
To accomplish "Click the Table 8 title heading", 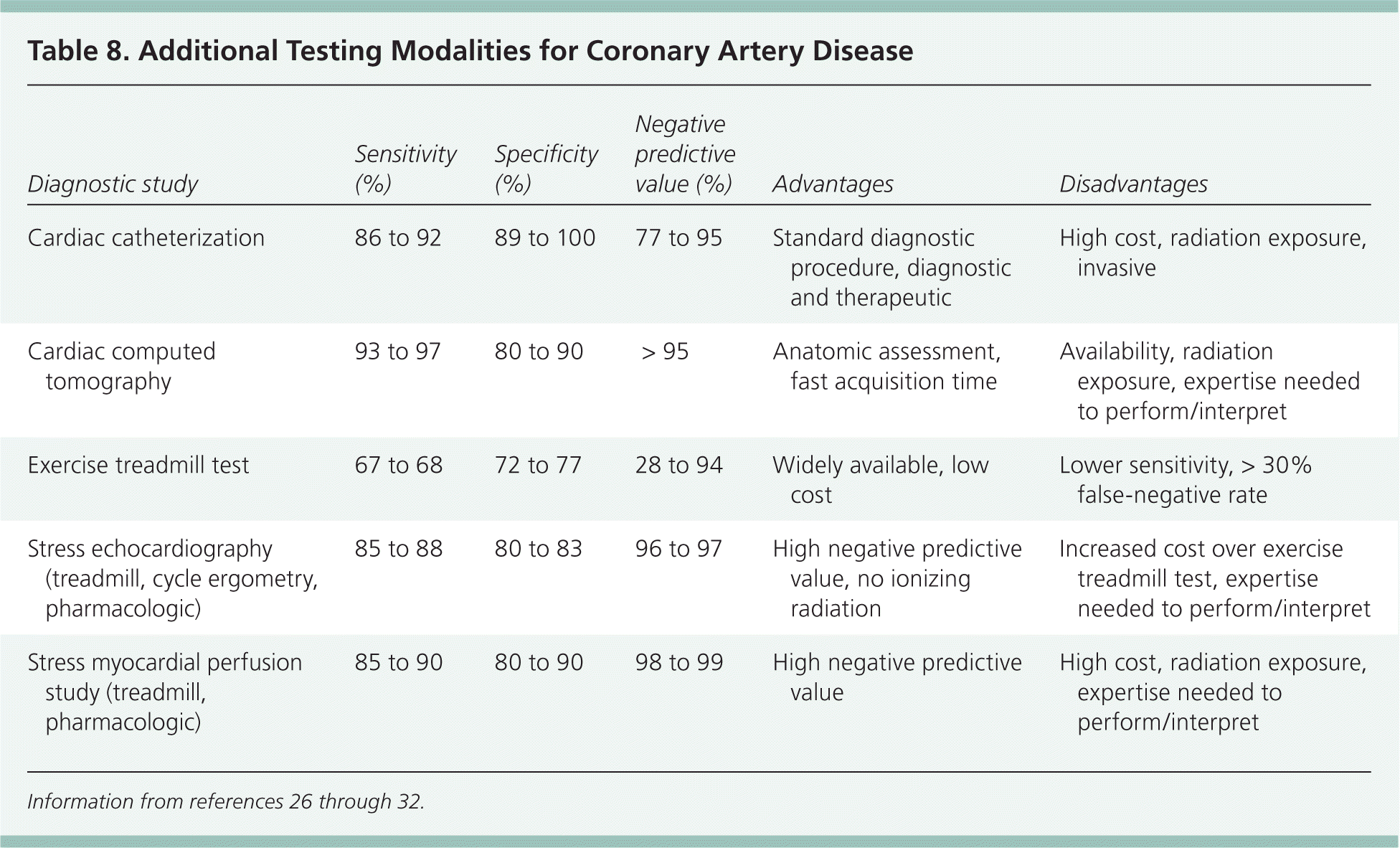I will pyautogui.click(x=470, y=52).
